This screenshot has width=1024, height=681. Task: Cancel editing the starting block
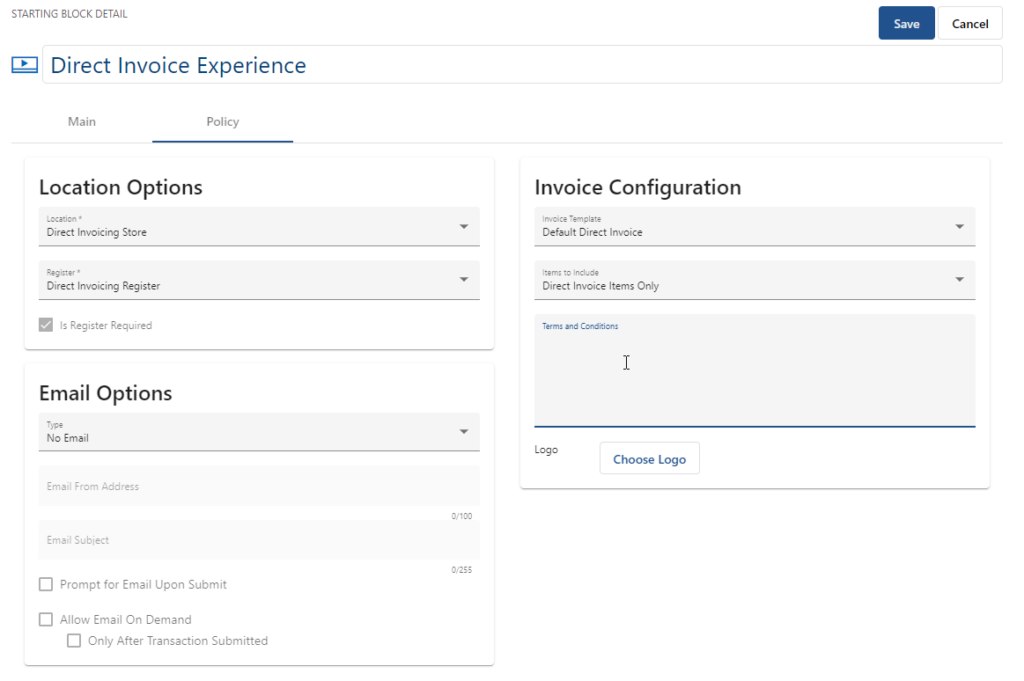(969, 22)
